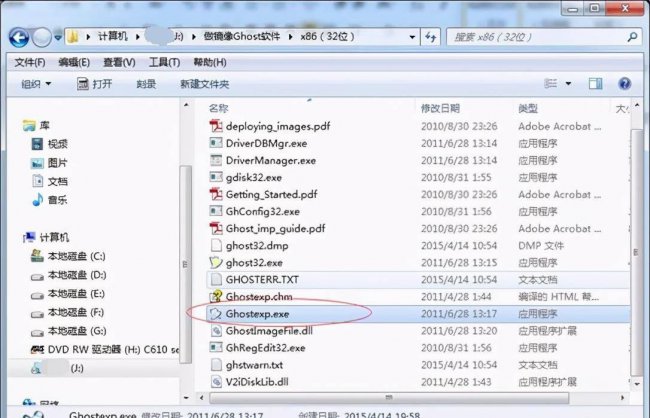
Task: Select ghost32.exe ghost icon
Action: [x=216, y=262]
